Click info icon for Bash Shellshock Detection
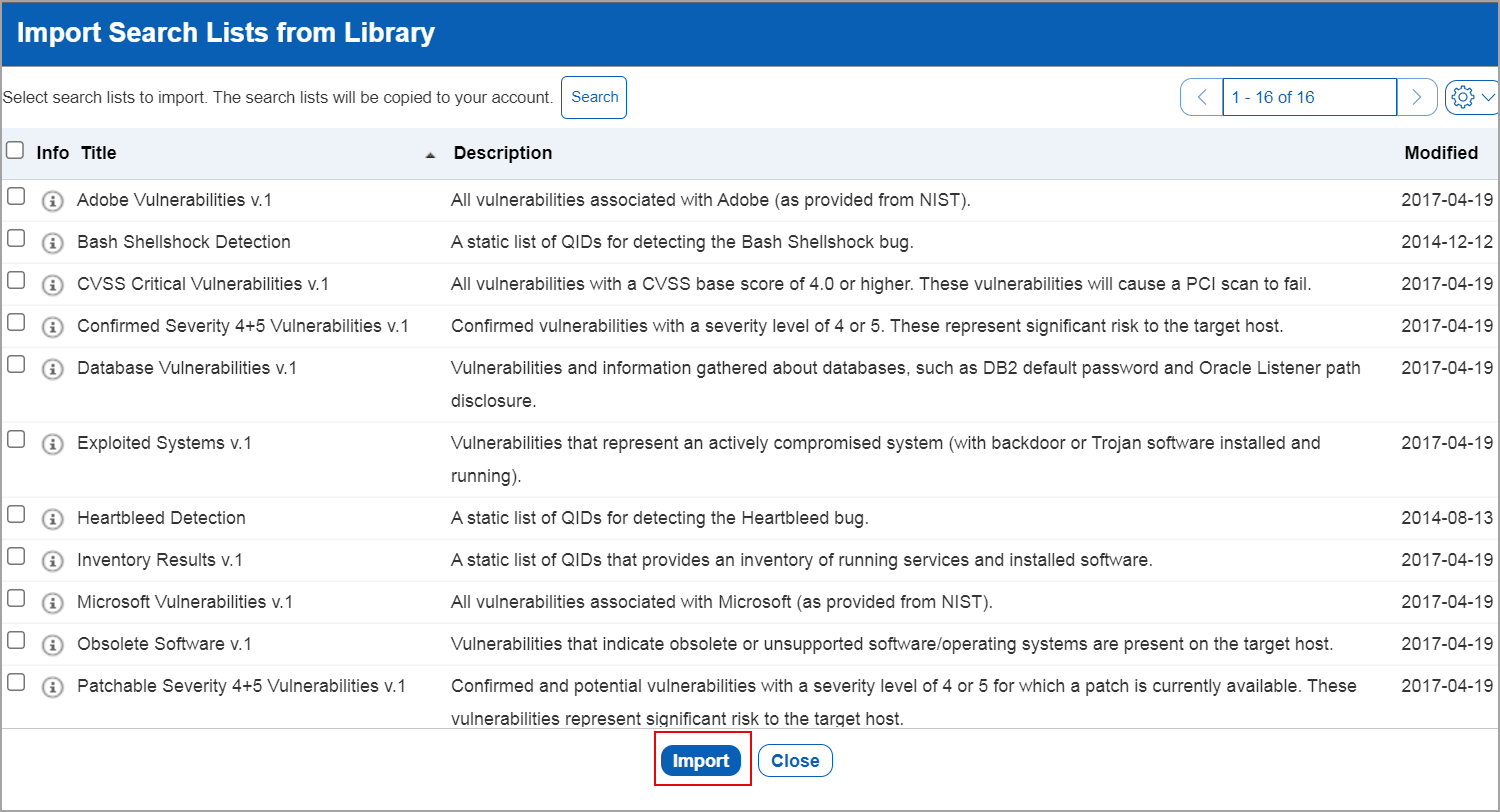The height and width of the screenshot is (812, 1500). pyautogui.click(x=52, y=243)
